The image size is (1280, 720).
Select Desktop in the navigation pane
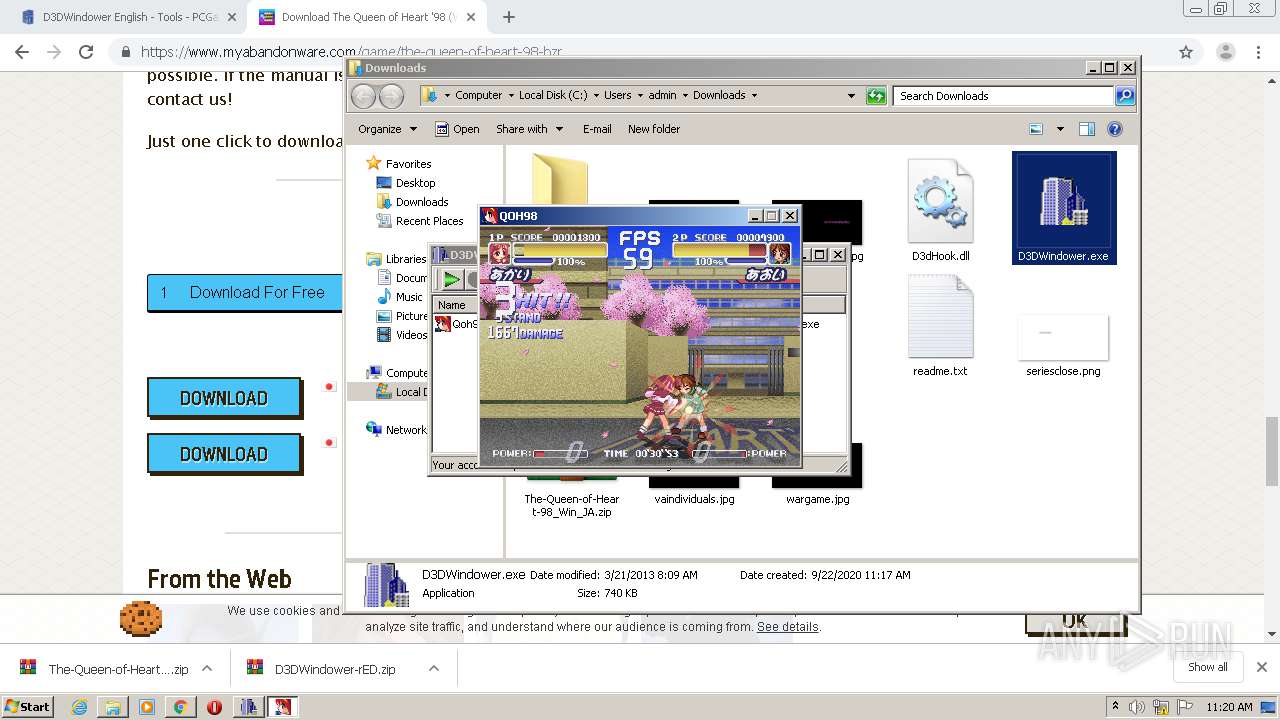point(415,183)
